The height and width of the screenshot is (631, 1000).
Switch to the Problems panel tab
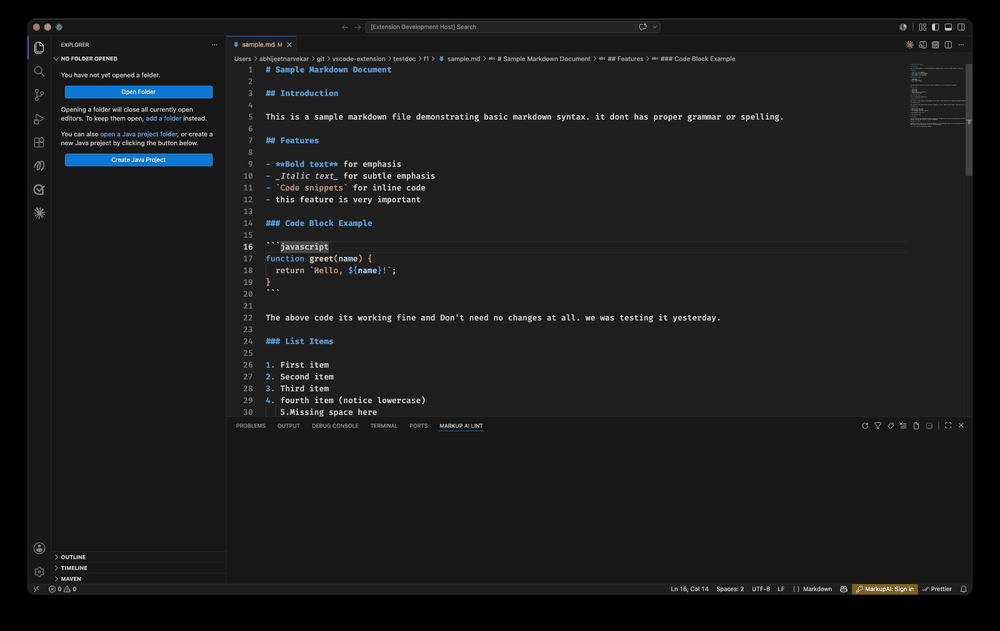click(251, 426)
